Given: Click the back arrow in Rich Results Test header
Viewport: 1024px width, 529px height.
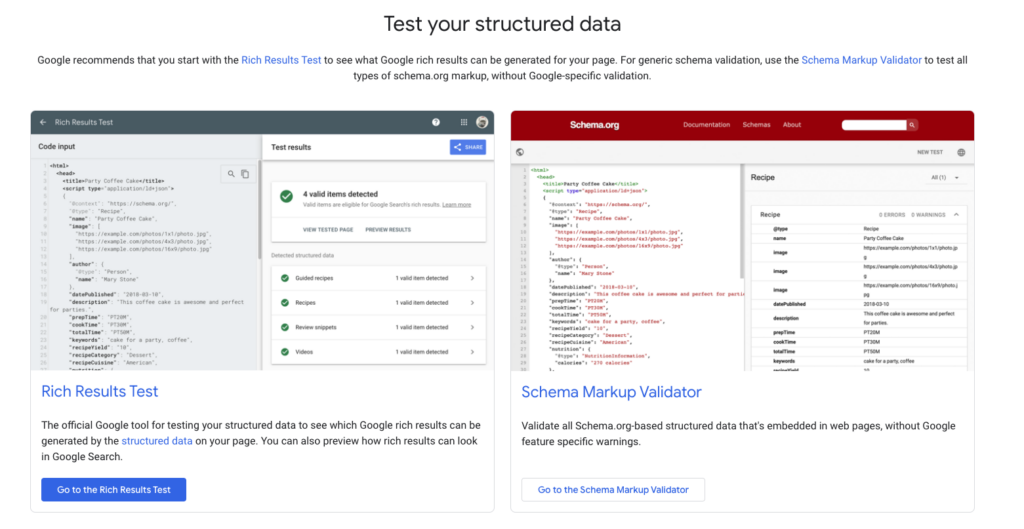Looking at the screenshot, I should pos(43,122).
